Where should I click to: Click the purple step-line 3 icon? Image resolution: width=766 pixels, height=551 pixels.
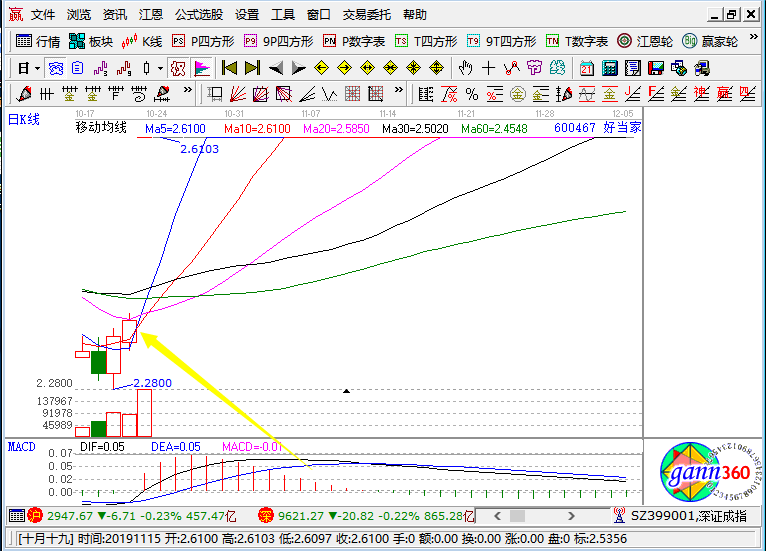point(101,68)
